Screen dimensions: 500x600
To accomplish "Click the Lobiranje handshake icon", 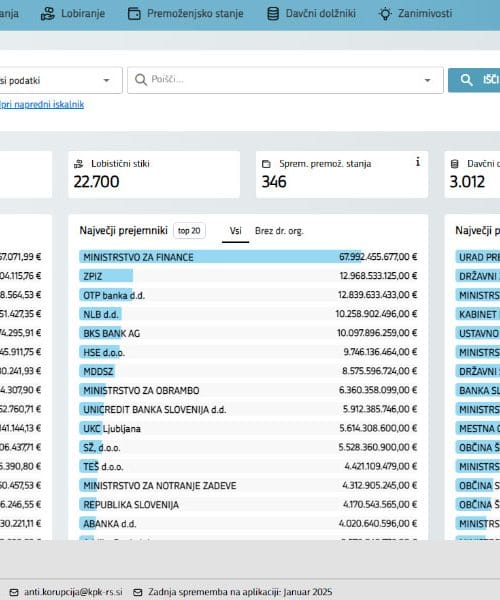I will (48, 14).
